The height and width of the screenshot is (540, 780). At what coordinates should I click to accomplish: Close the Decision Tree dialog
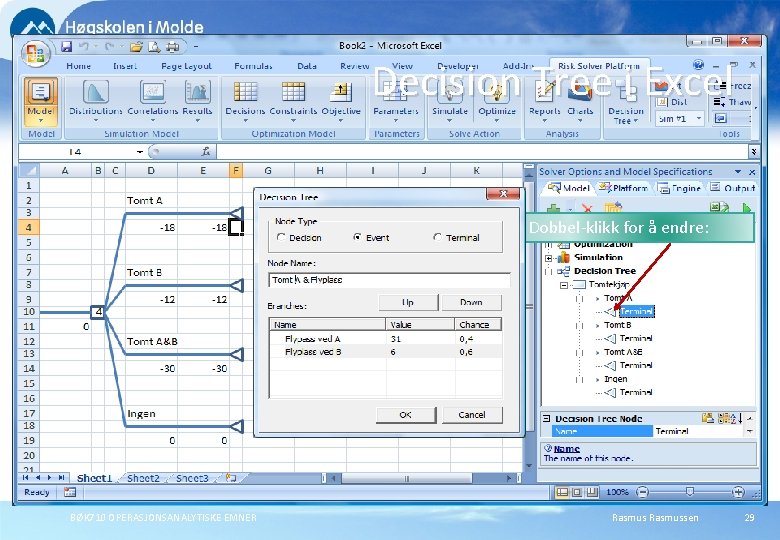point(503,194)
